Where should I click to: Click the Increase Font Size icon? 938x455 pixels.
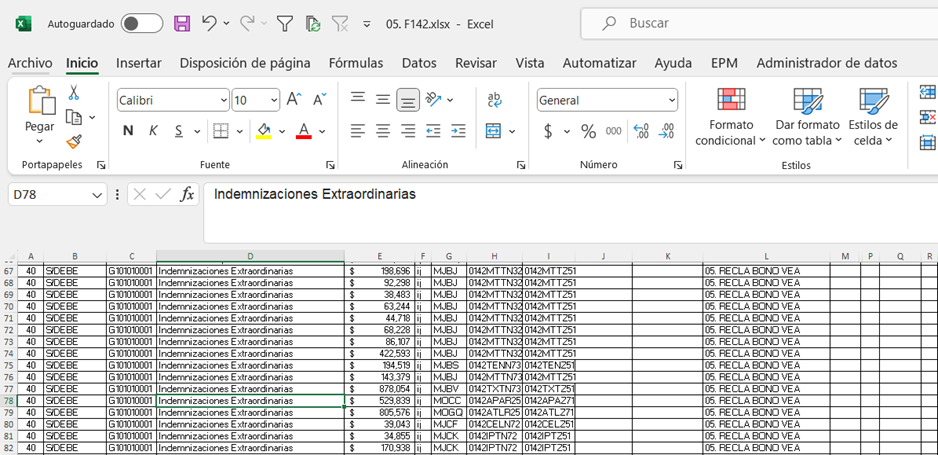[294, 100]
